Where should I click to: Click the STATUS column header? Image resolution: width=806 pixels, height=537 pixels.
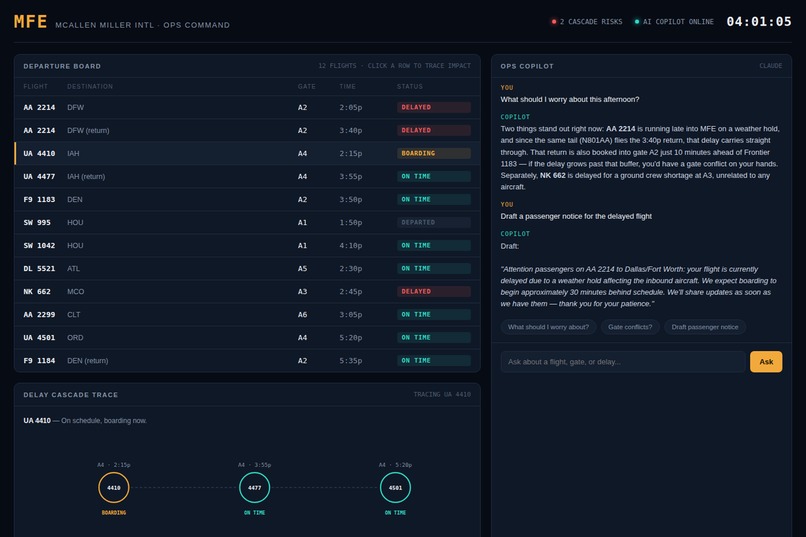(410, 86)
